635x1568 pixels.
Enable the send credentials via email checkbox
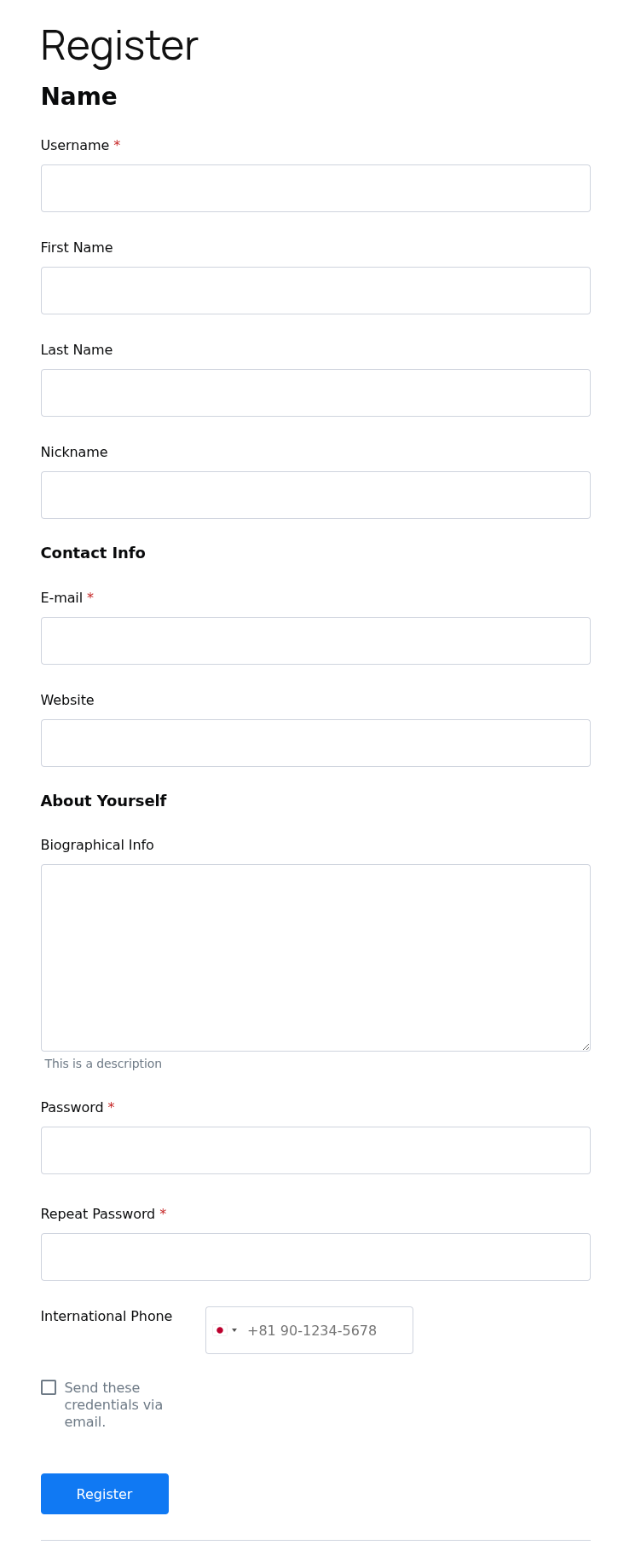point(49,1387)
